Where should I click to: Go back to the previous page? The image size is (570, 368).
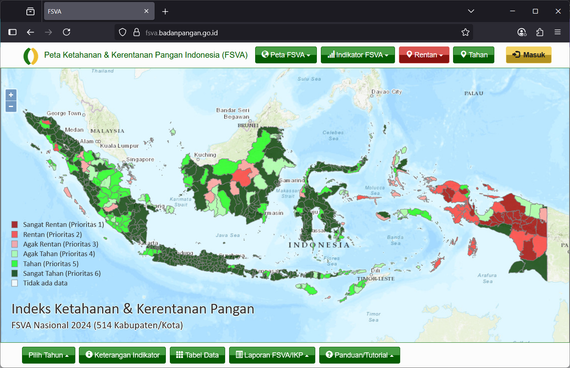31,32
